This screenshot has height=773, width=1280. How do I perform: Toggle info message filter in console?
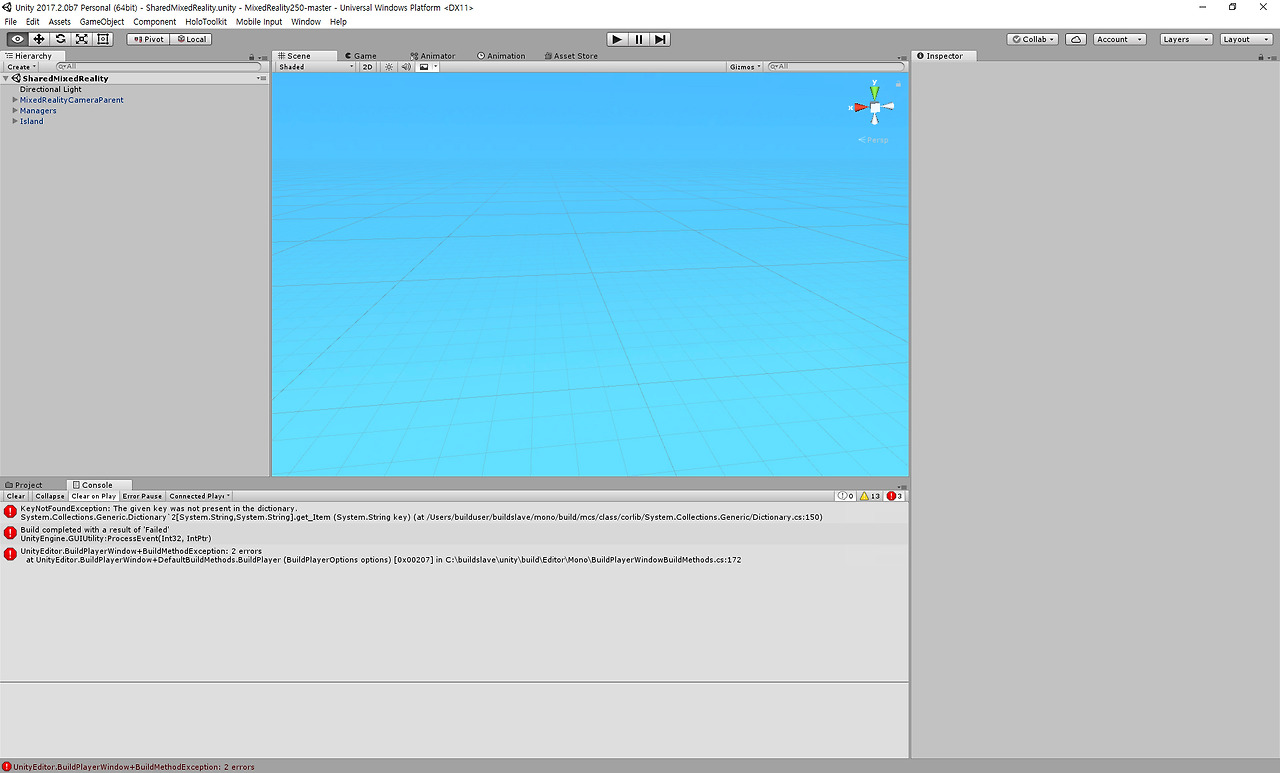845,496
